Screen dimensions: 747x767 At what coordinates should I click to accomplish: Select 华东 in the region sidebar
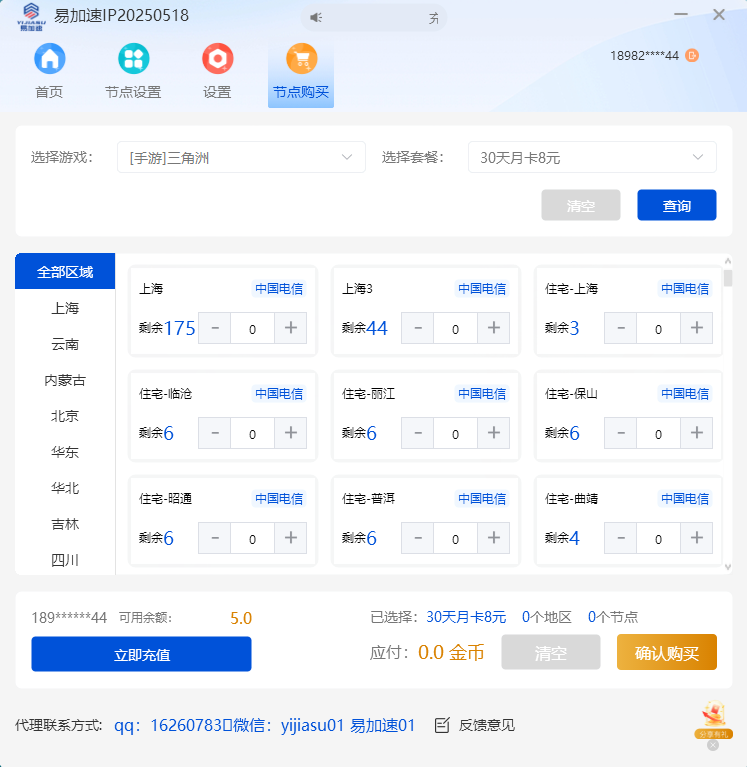[65, 451]
